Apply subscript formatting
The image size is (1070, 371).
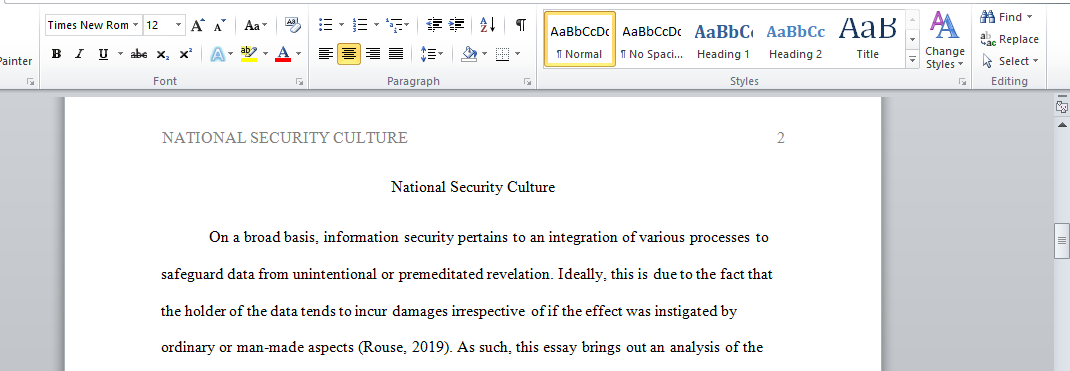point(162,54)
